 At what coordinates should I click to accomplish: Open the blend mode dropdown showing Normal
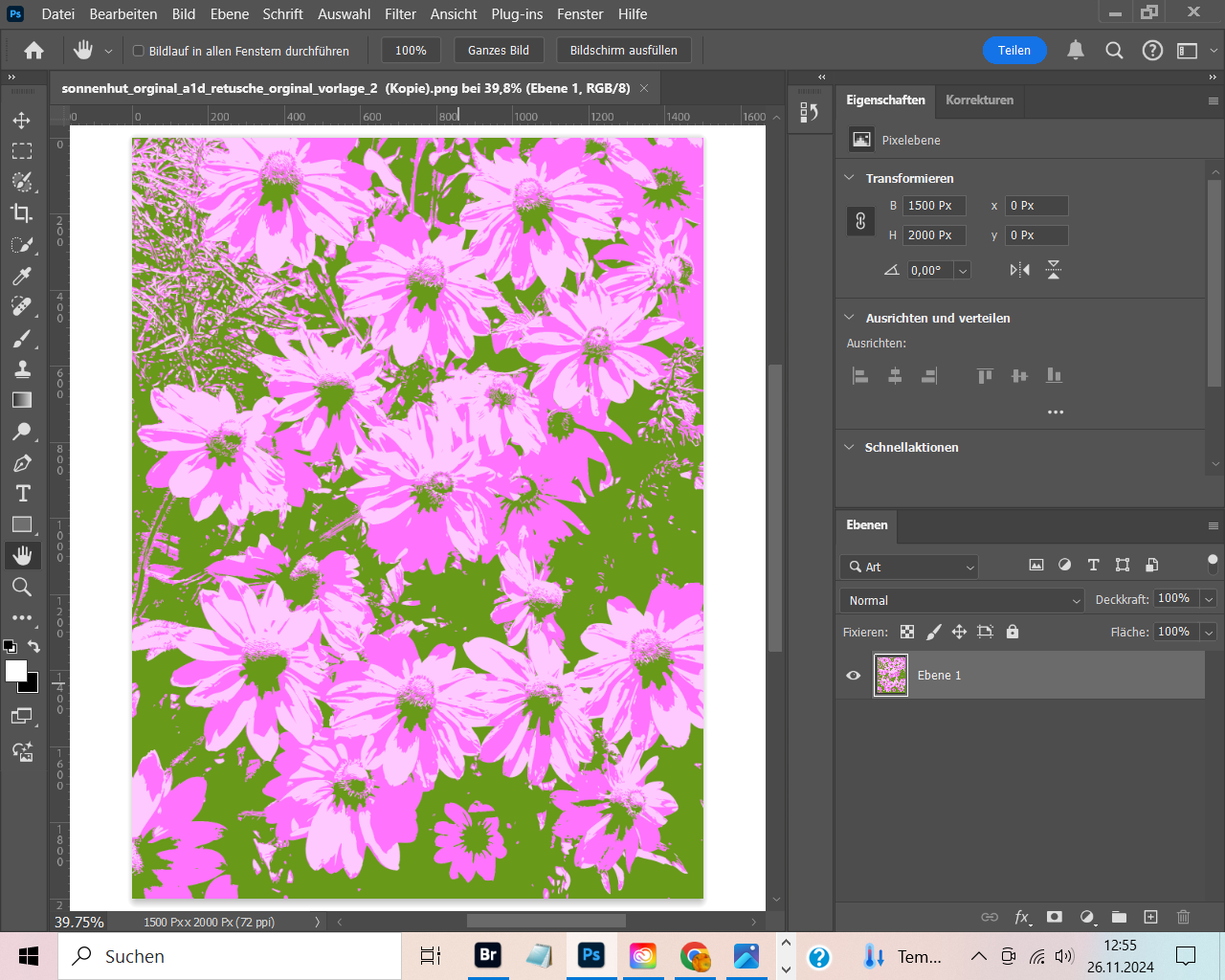click(961, 600)
